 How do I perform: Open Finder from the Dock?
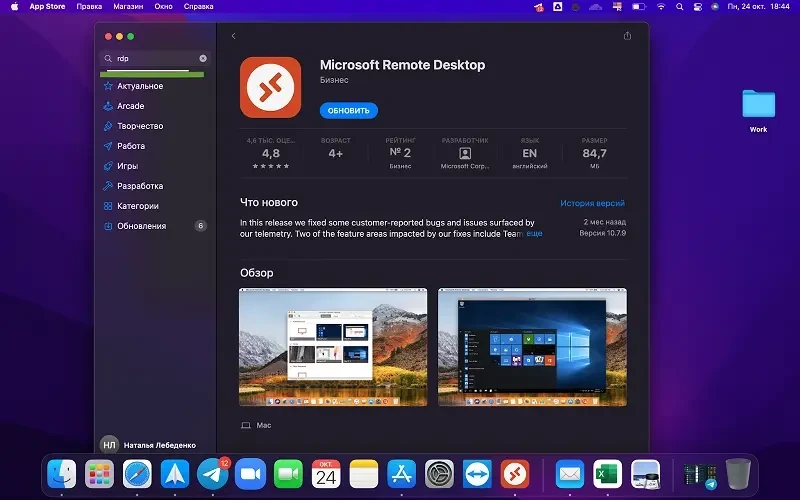(62, 474)
